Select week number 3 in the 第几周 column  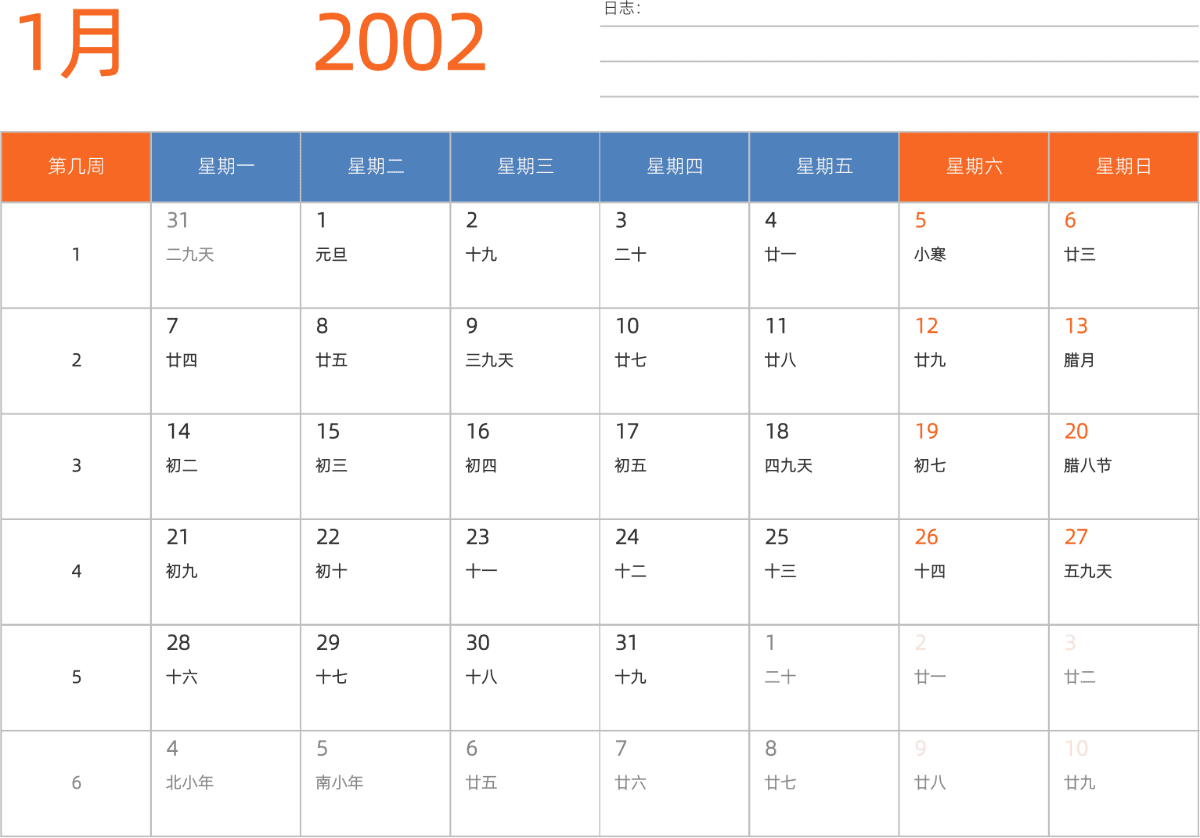point(76,466)
